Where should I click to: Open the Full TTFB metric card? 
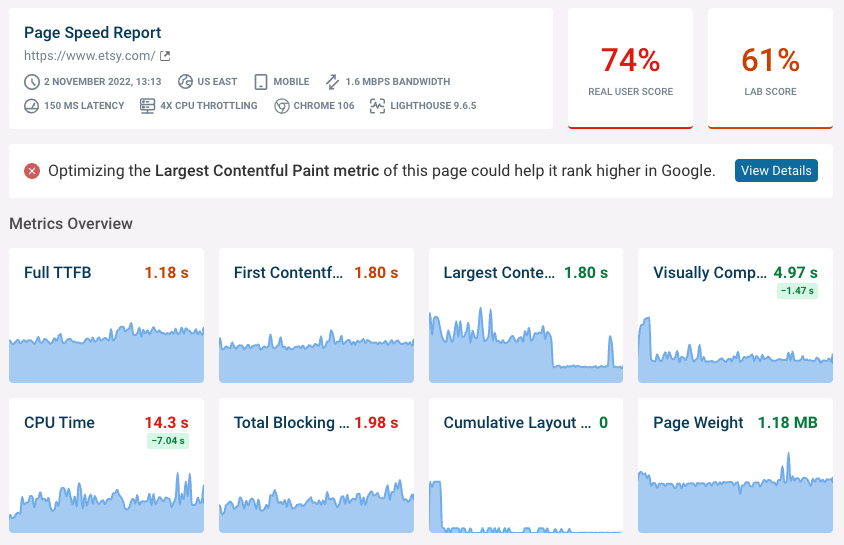(x=107, y=315)
